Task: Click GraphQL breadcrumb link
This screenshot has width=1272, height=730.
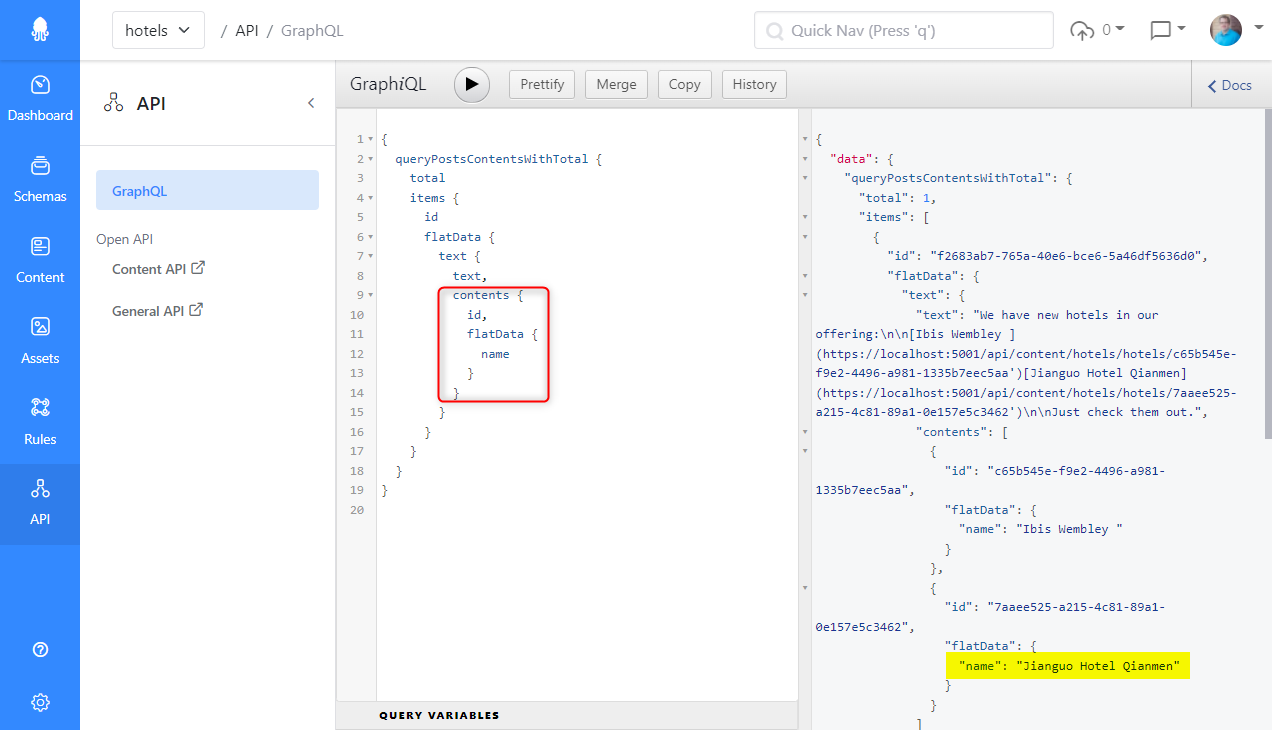Action: [x=312, y=30]
